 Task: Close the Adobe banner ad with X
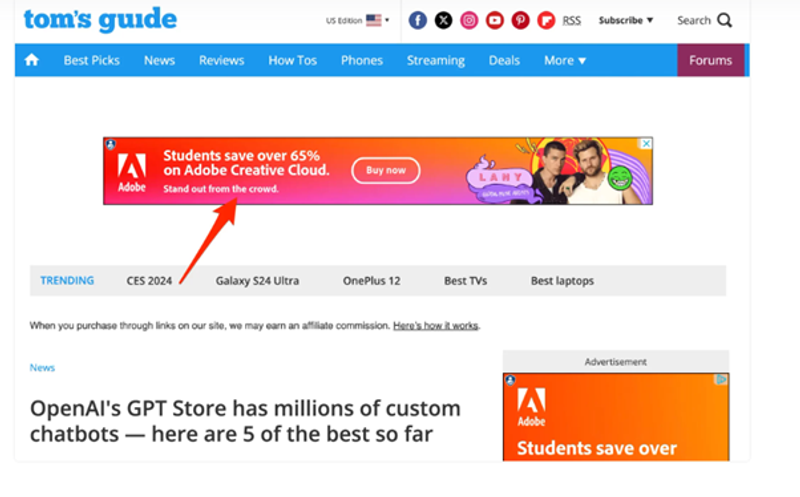[x=646, y=144]
